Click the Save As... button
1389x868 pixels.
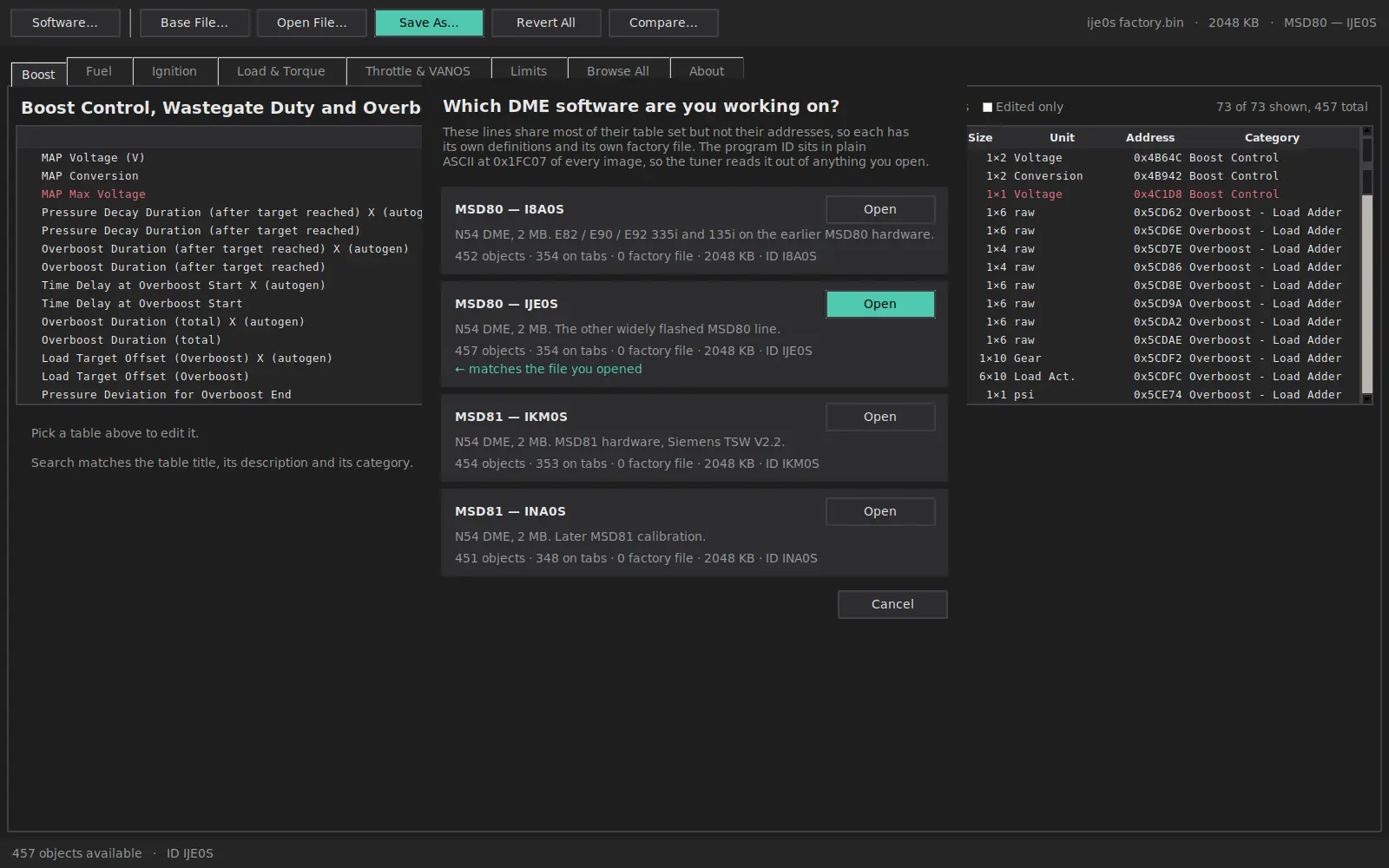(x=429, y=23)
